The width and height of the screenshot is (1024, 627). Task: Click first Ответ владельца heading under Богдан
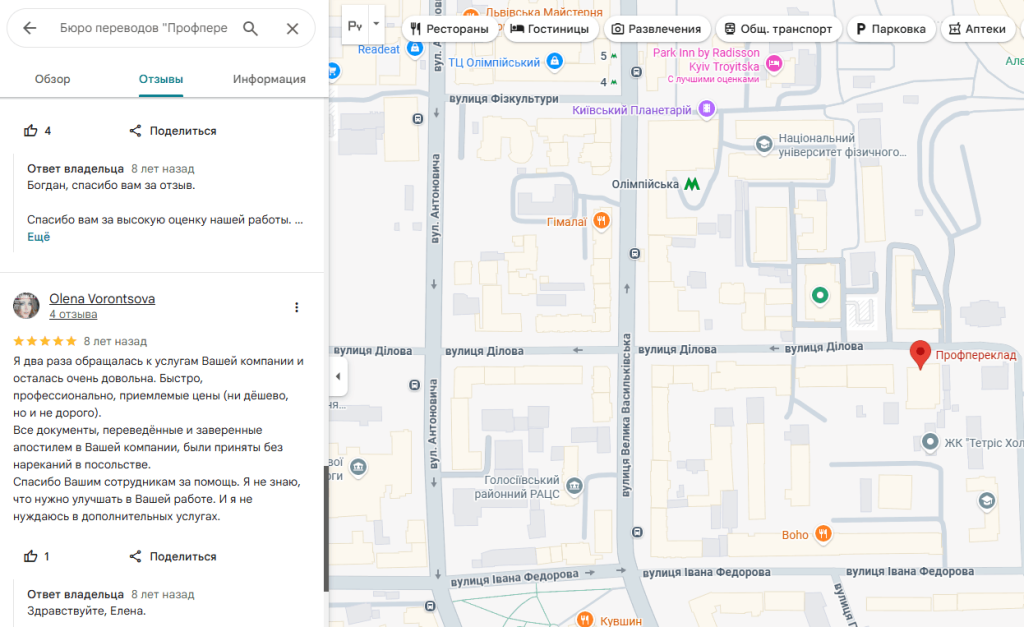(x=75, y=169)
